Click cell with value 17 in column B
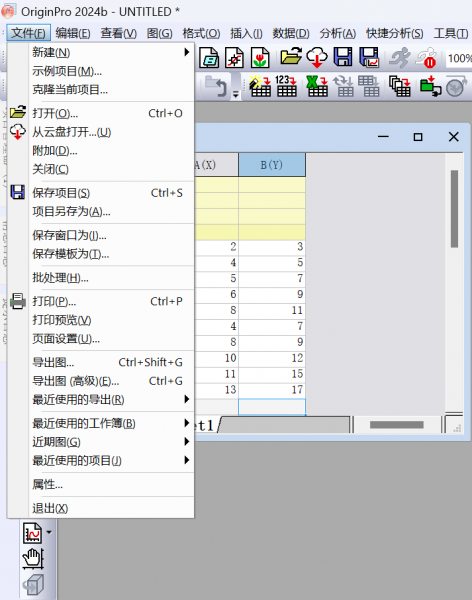This screenshot has width=472, height=600. pos(272,390)
